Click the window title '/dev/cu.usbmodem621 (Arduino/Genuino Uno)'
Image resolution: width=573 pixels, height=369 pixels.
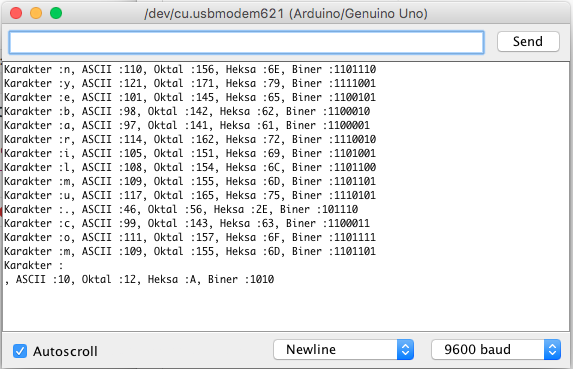coord(286,14)
